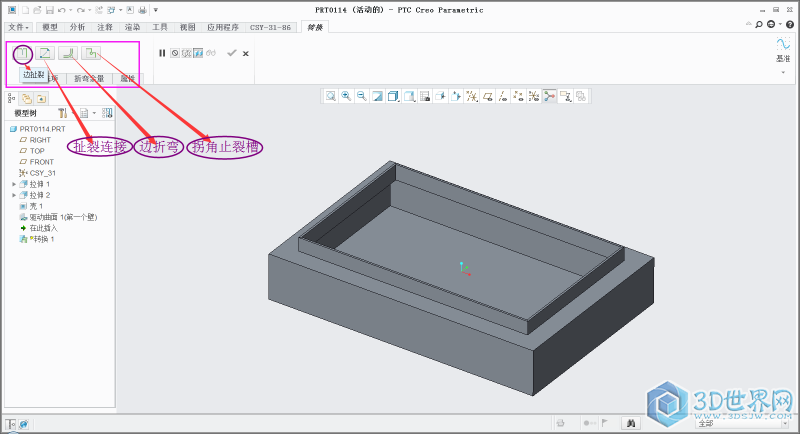Select the Edge Bend tool icon
This screenshot has height=434, width=800.
68,53
